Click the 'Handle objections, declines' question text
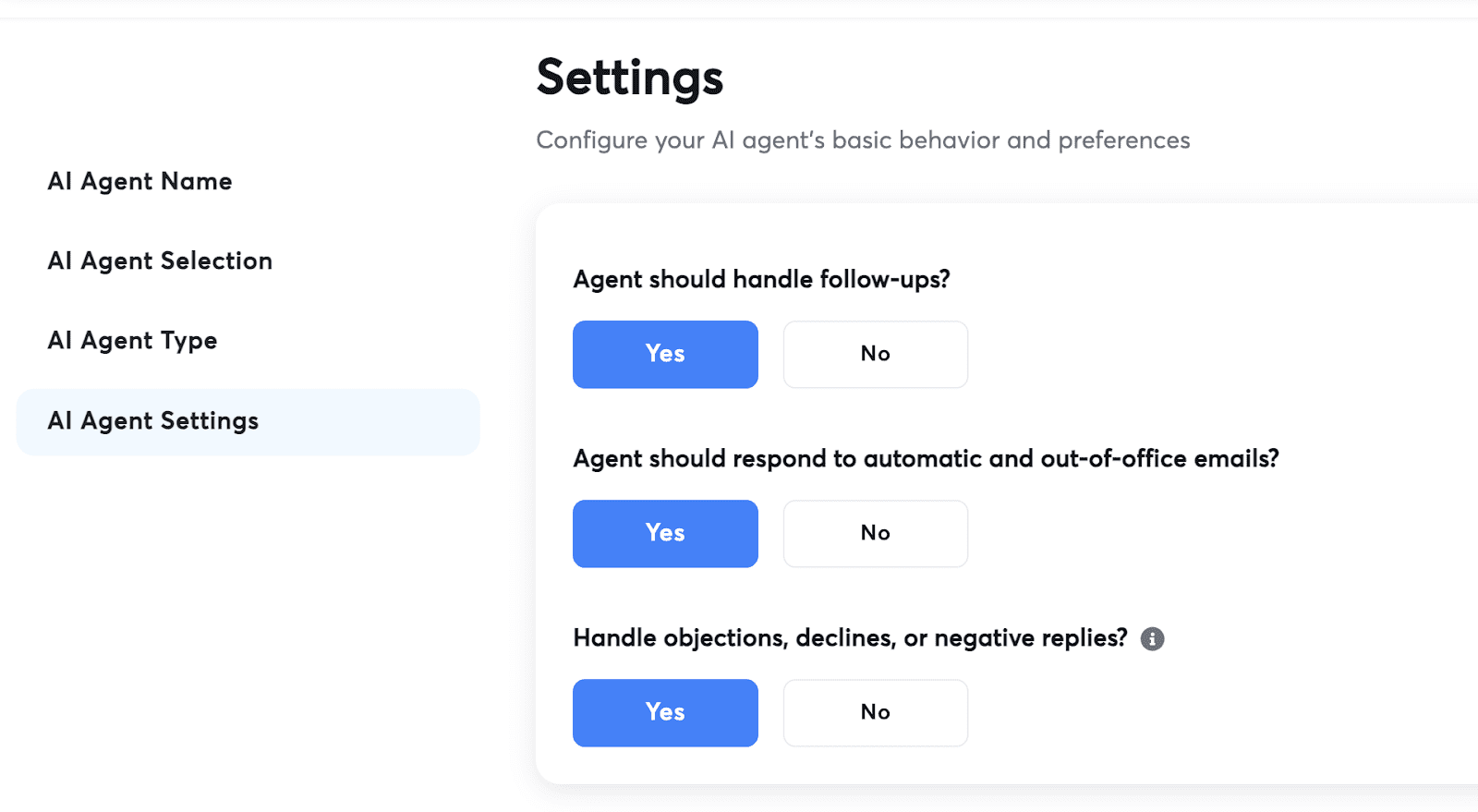The width and height of the screenshot is (1478, 812). coord(850,637)
